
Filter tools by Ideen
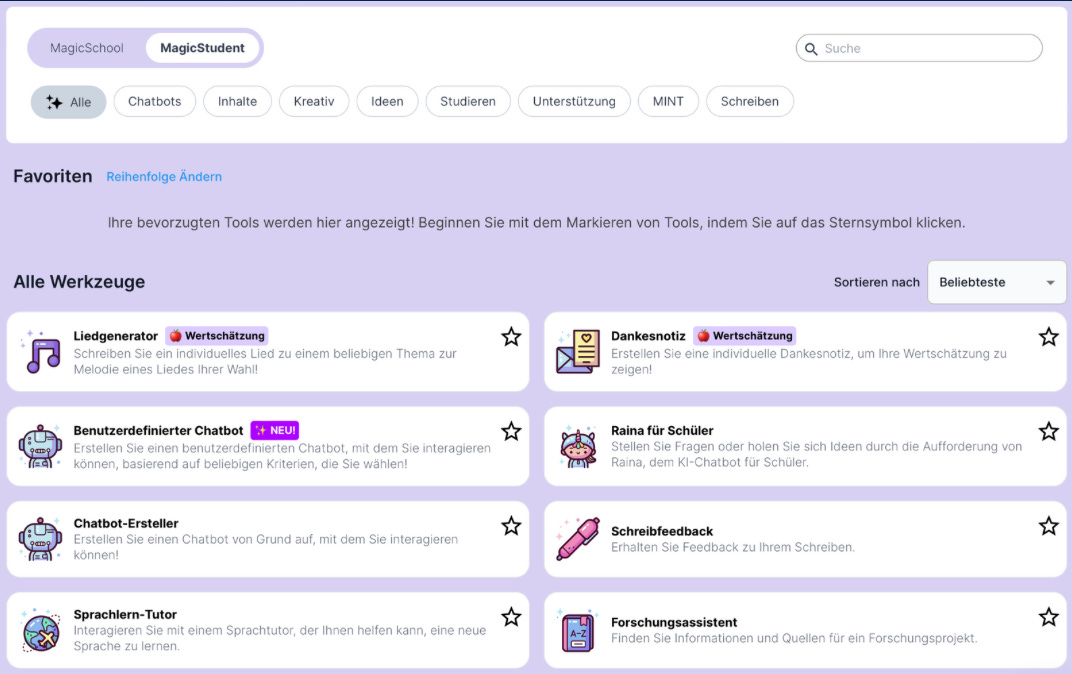click(x=387, y=101)
